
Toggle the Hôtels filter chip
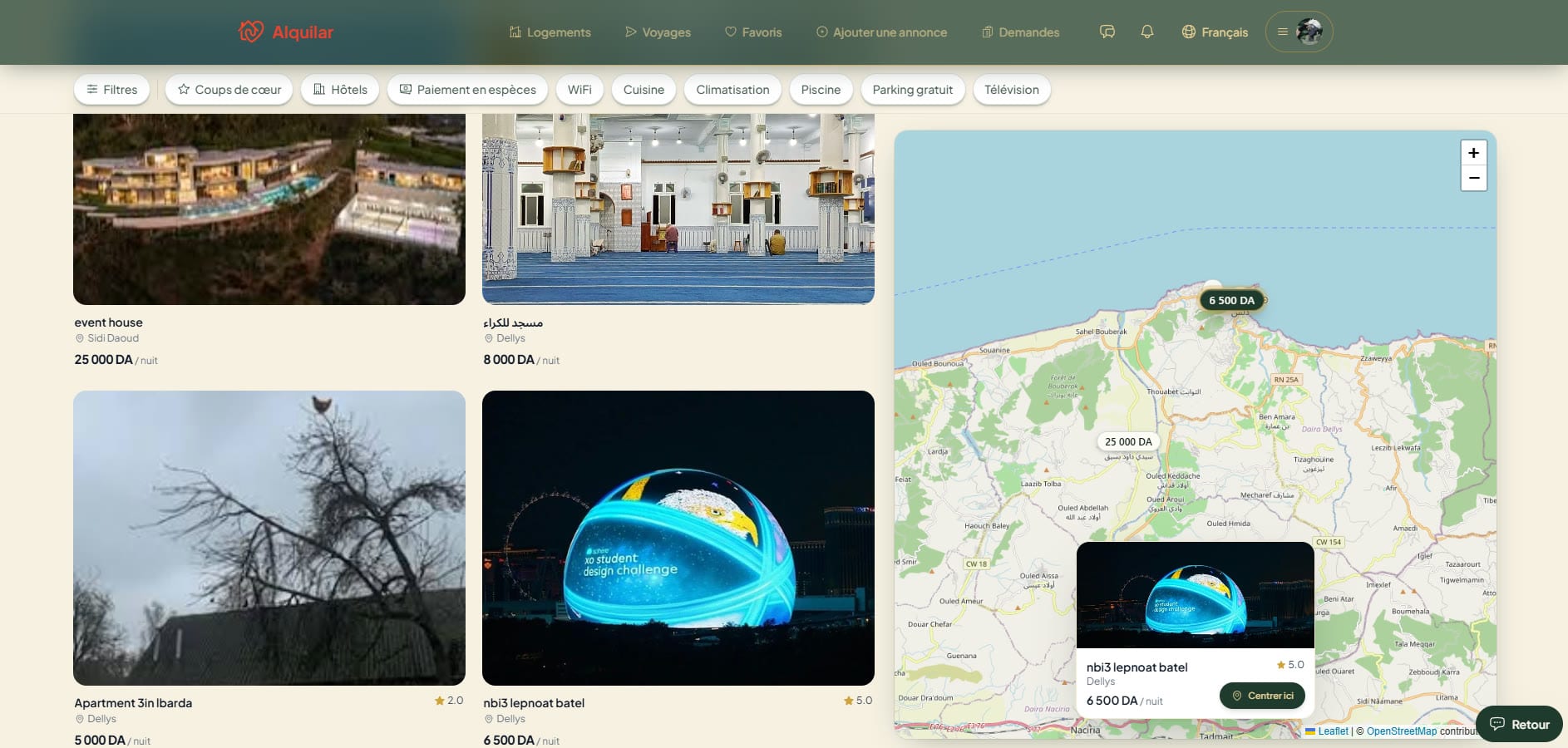tap(340, 90)
